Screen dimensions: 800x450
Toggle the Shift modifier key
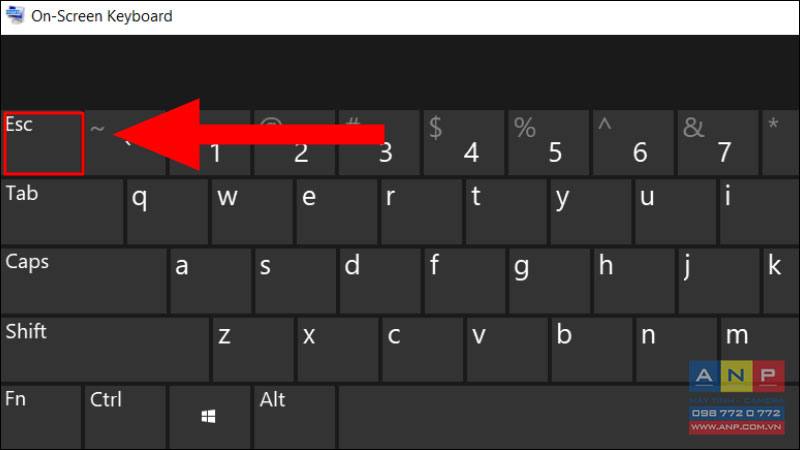[105, 350]
